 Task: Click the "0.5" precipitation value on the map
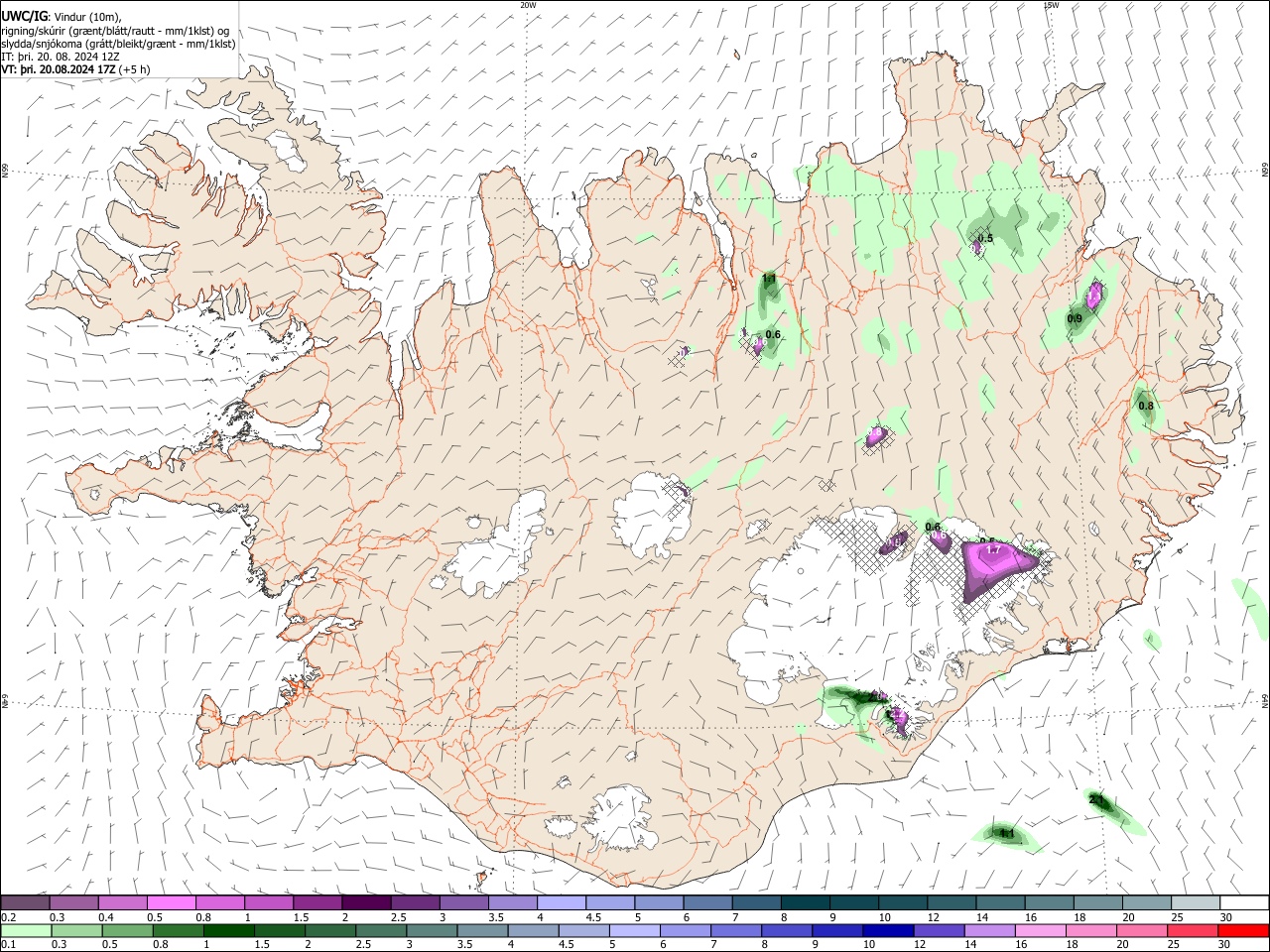point(985,238)
